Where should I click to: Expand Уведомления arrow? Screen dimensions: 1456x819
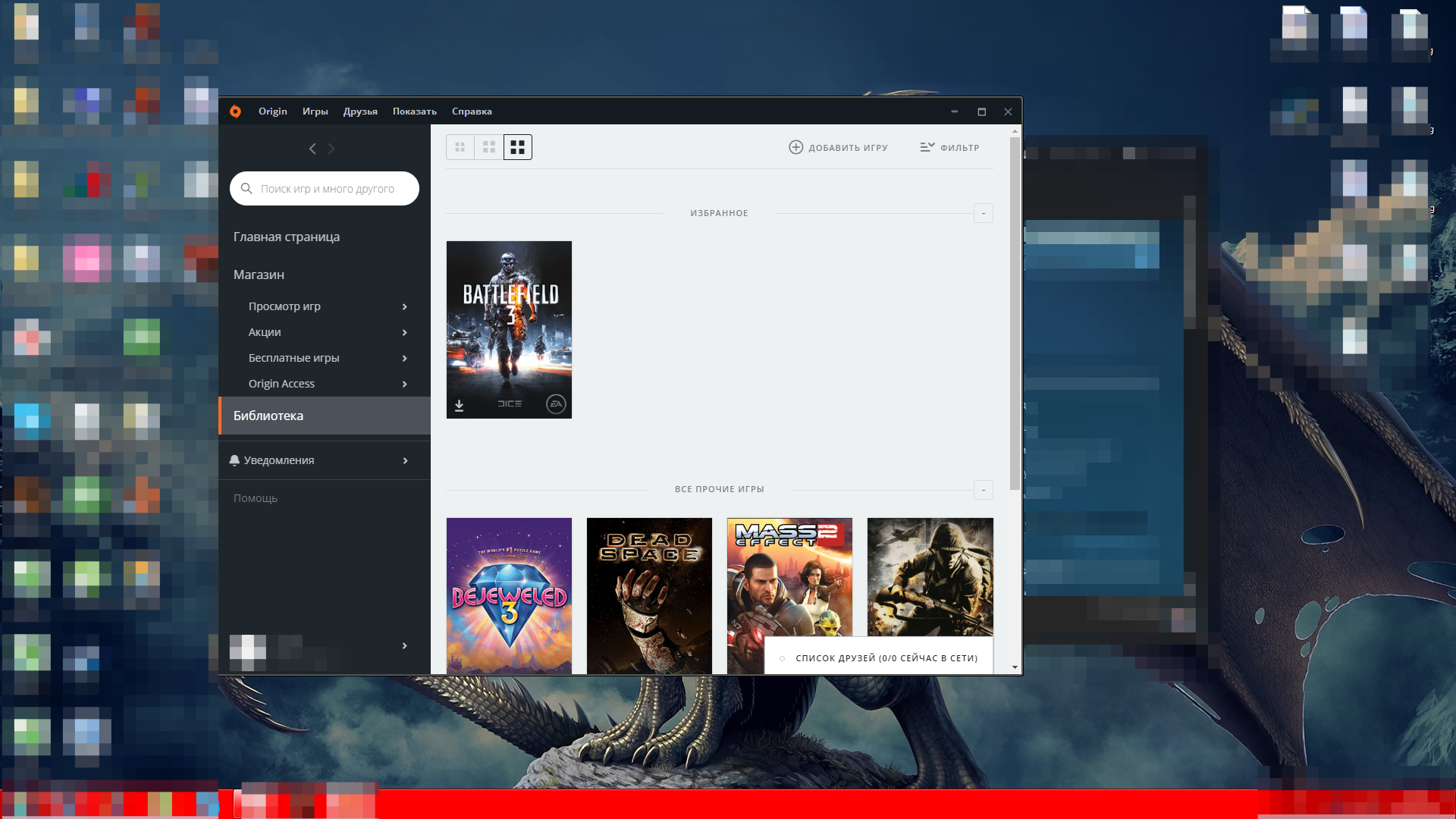point(406,460)
